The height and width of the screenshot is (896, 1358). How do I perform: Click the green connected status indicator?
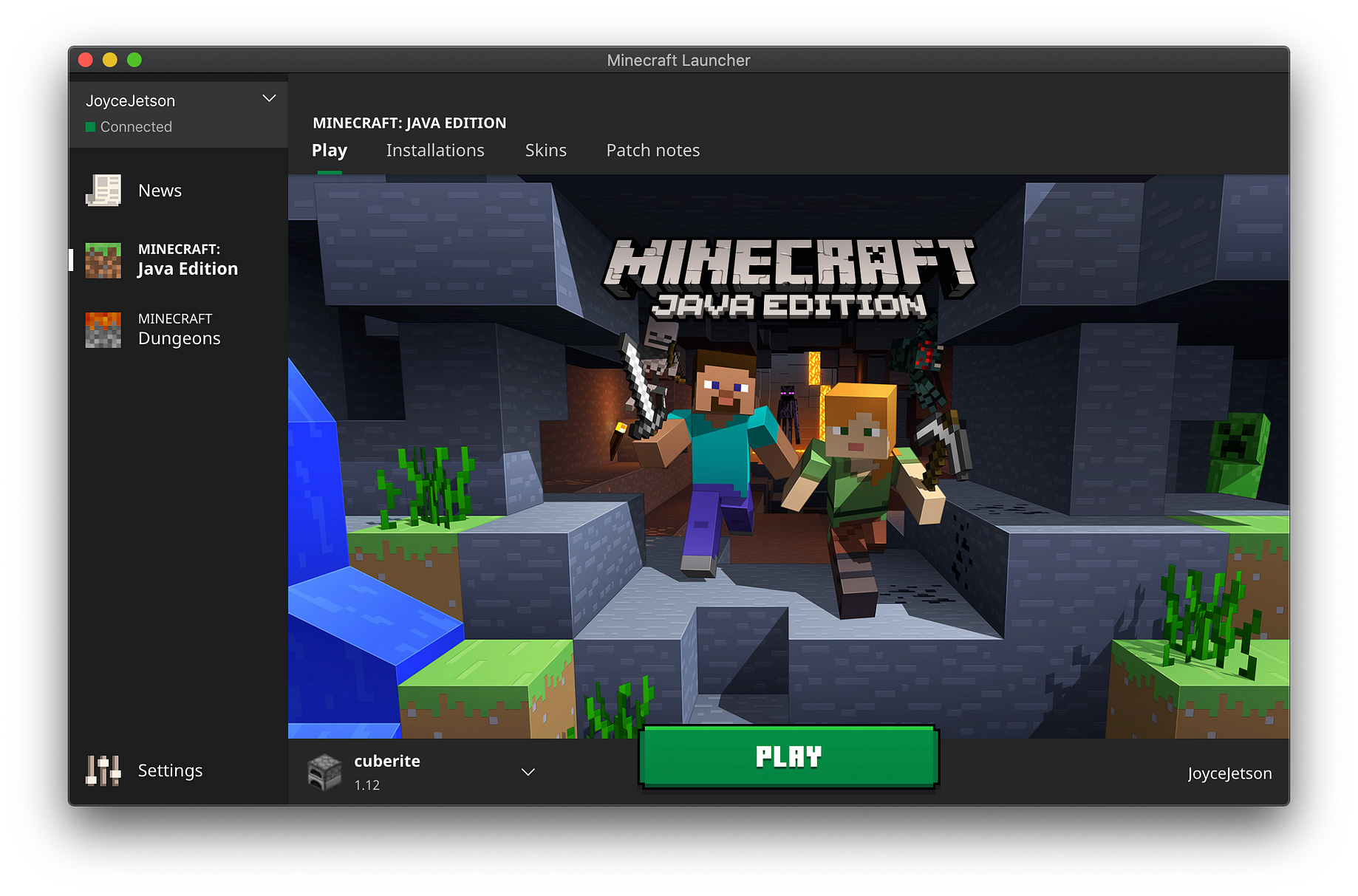click(x=90, y=127)
